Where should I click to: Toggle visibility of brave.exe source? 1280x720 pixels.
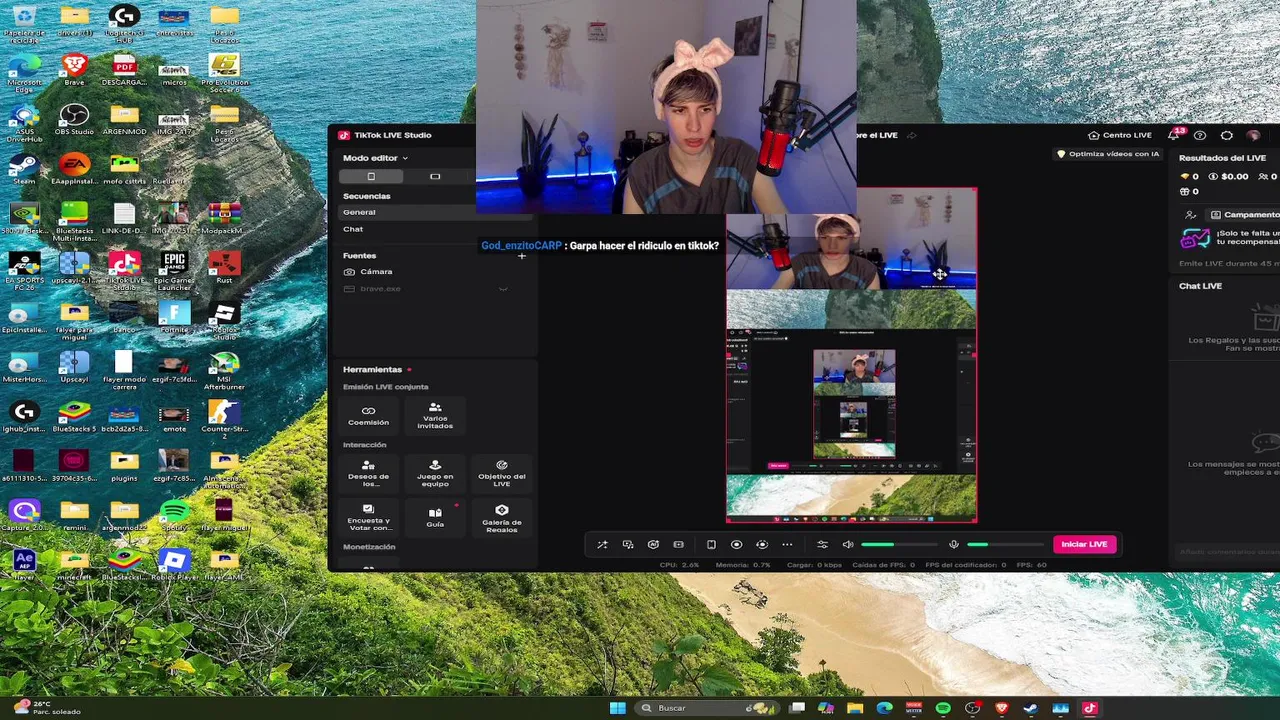point(503,289)
